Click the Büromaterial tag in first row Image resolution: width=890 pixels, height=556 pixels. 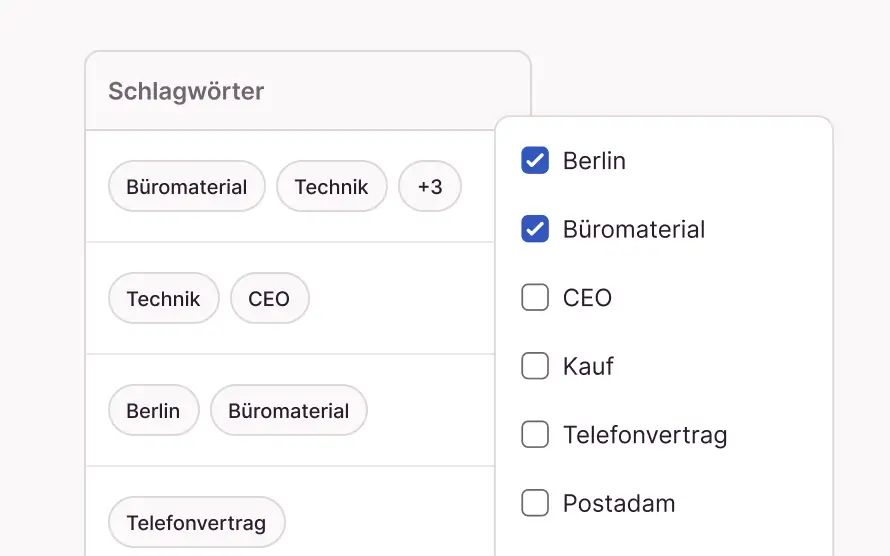[187, 187]
